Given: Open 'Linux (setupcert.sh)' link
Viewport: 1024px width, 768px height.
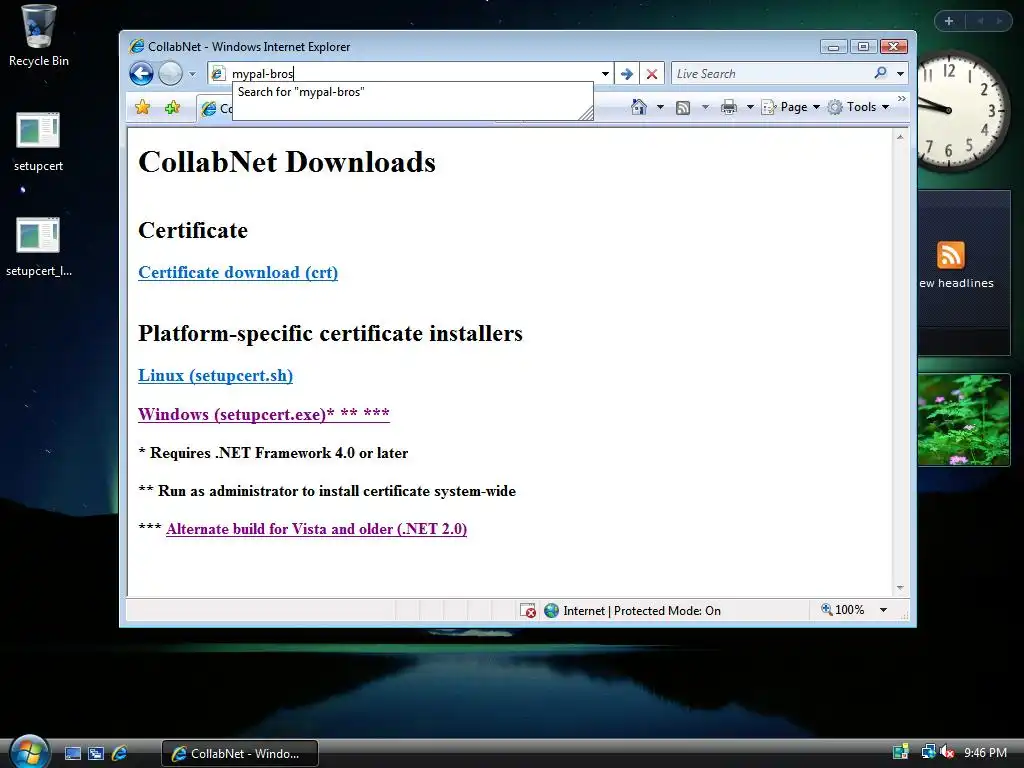Looking at the screenshot, I should click(x=216, y=376).
